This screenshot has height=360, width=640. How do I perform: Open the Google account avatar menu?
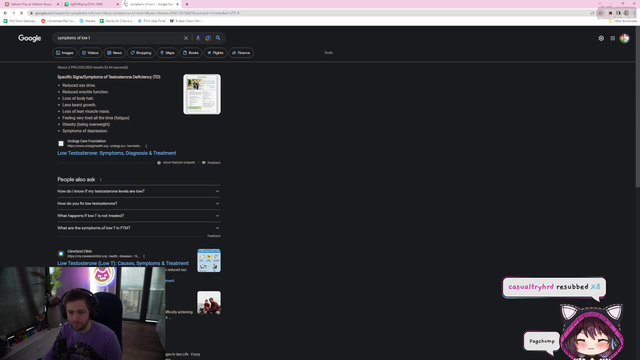[x=624, y=38]
